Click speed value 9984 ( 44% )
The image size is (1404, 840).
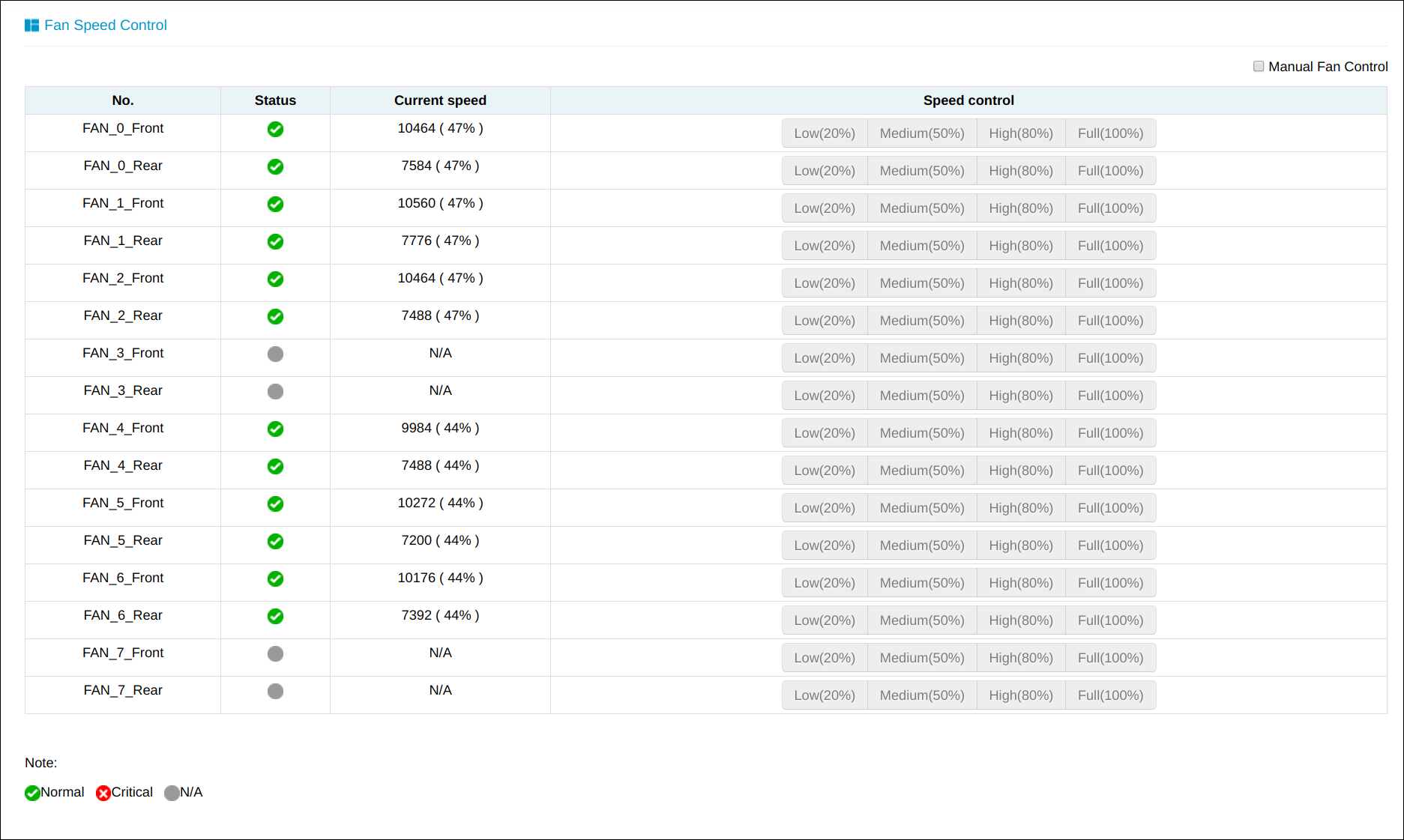pyautogui.click(x=440, y=428)
